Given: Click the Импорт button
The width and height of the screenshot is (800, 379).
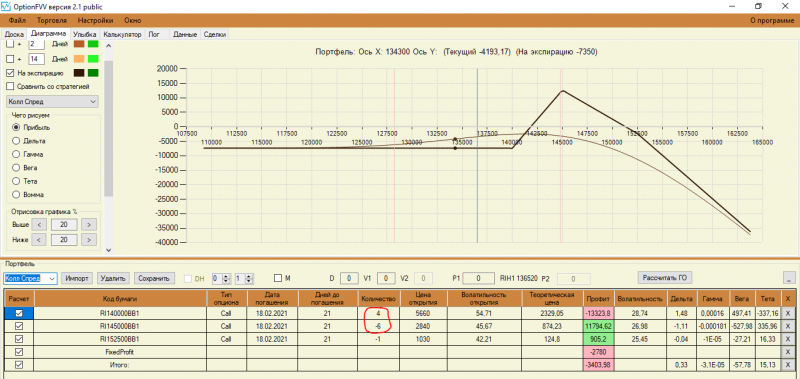Looking at the screenshot, I should pyautogui.click(x=78, y=279).
